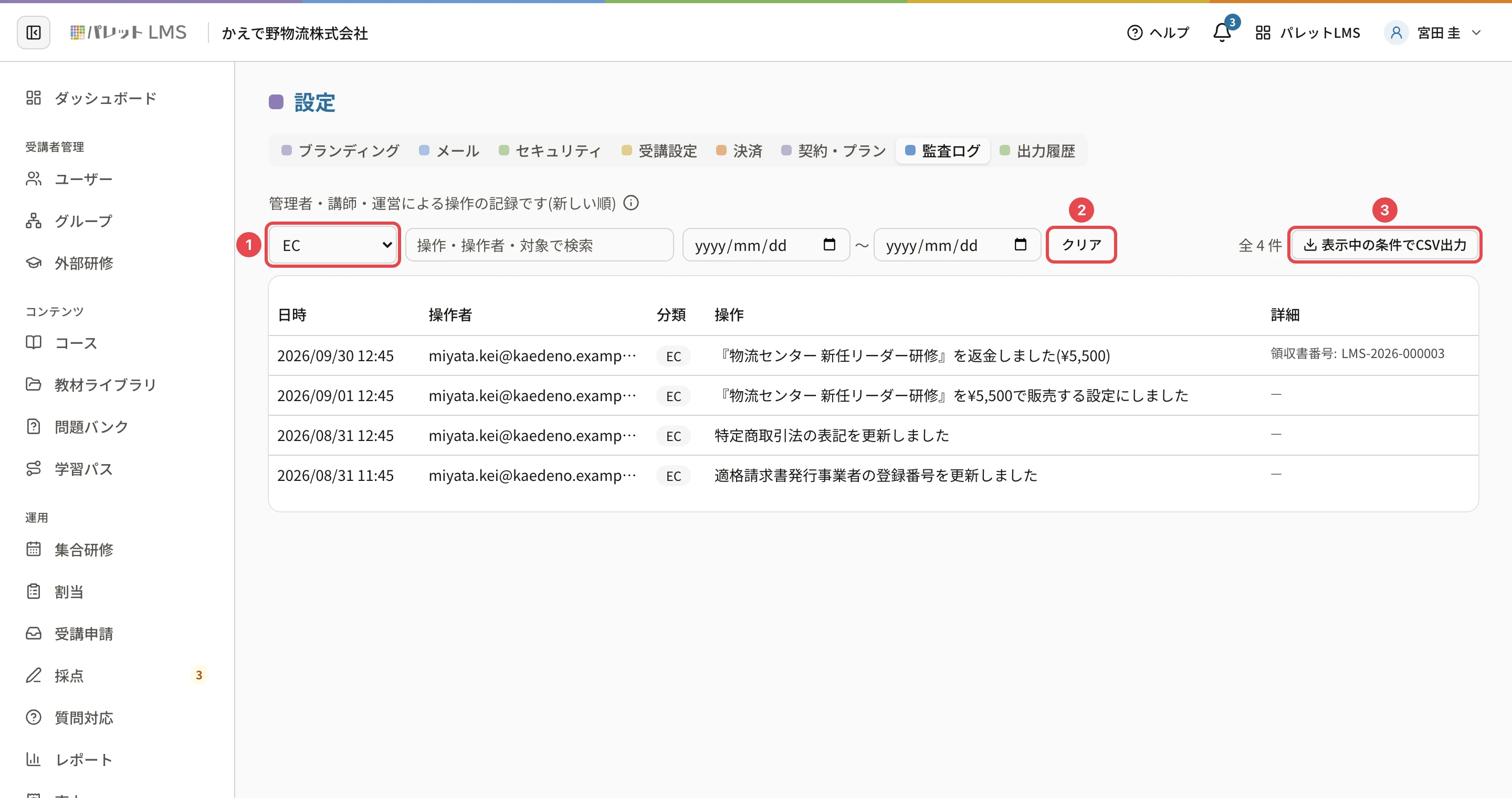Viewport: 1512px width, 798px height.
Task: Click the 詳細 column header
Action: pyautogui.click(x=1285, y=315)
